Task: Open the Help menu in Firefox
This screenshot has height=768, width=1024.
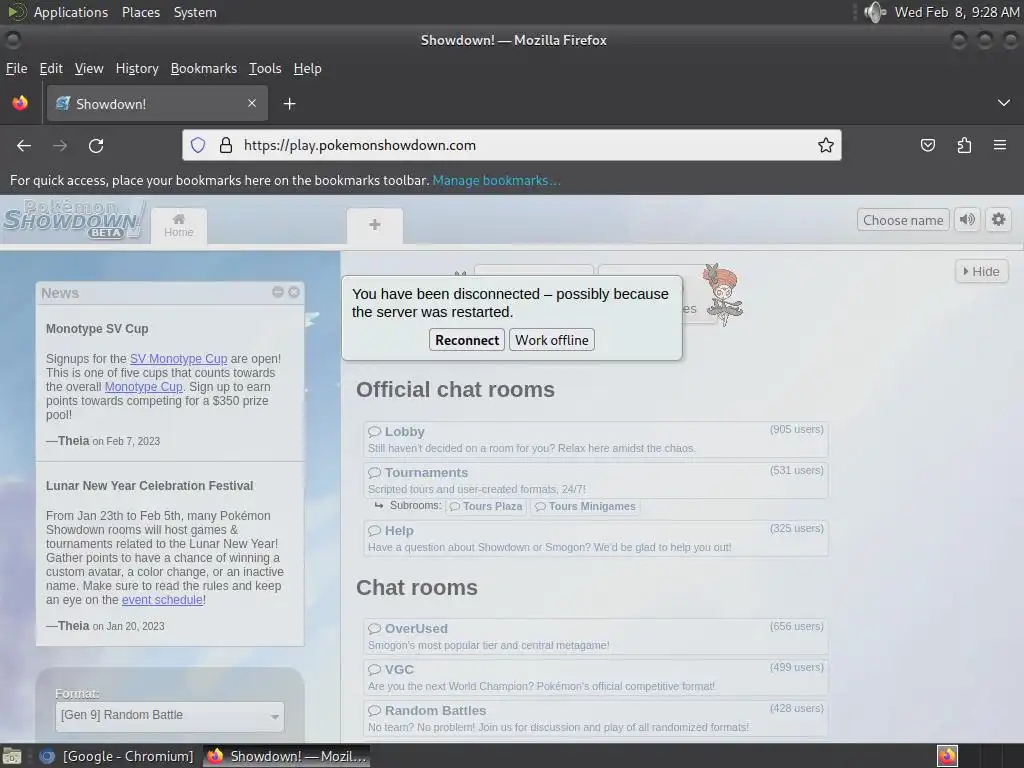Action: pos(308,68)
